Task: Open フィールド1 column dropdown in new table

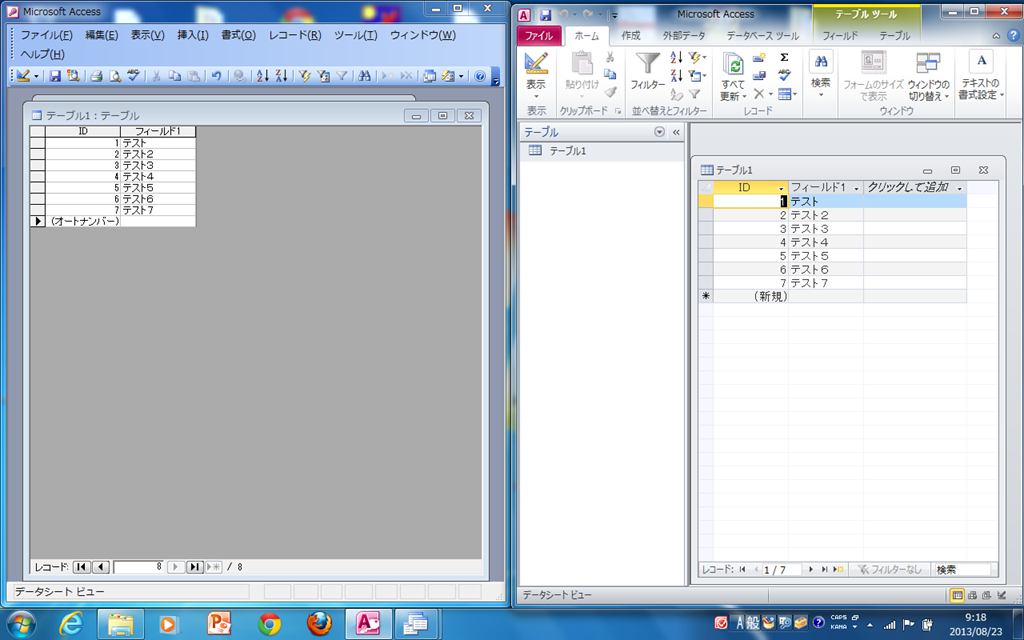Action: tap(856, 189)
